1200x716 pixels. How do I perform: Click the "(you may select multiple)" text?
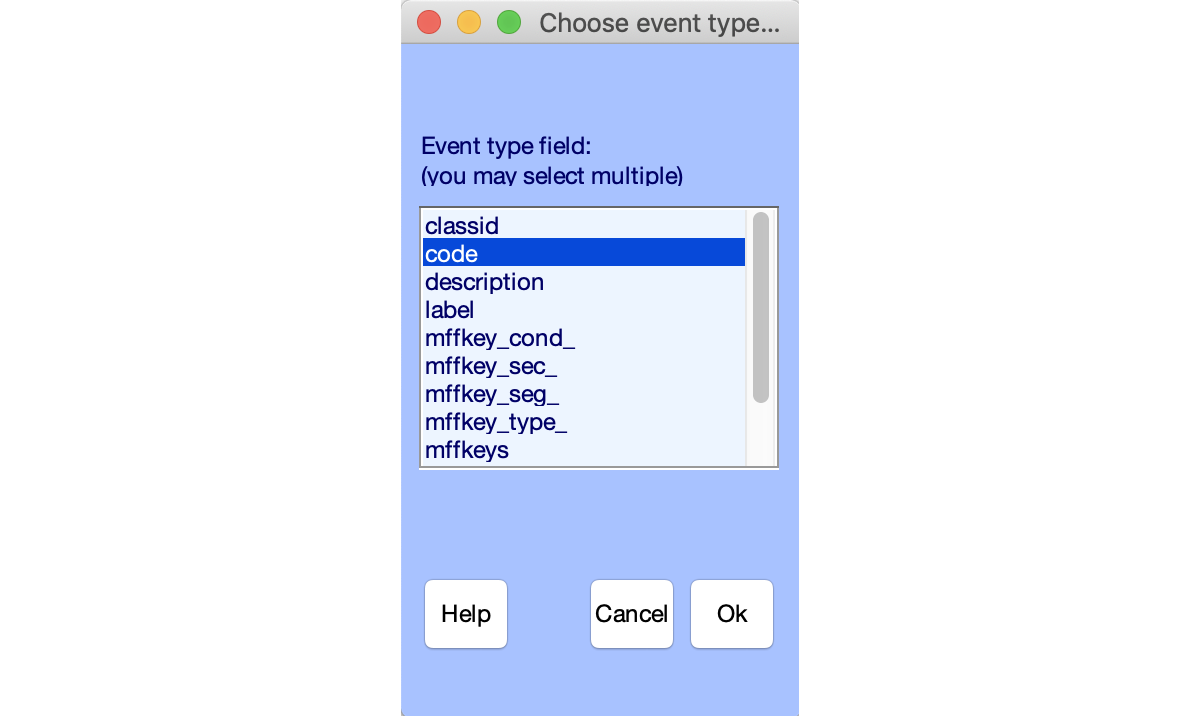(x=552, y=176)
